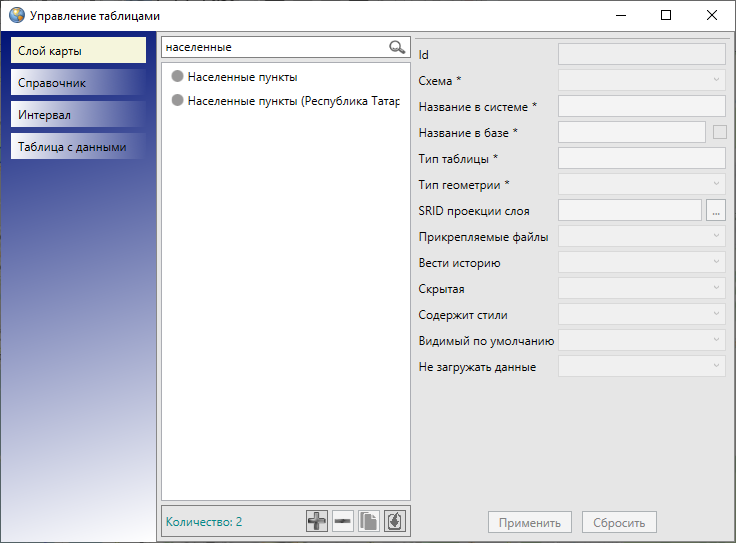Click the search magnifier icon
The image size is (736, 543).
[x=397, y=47]
